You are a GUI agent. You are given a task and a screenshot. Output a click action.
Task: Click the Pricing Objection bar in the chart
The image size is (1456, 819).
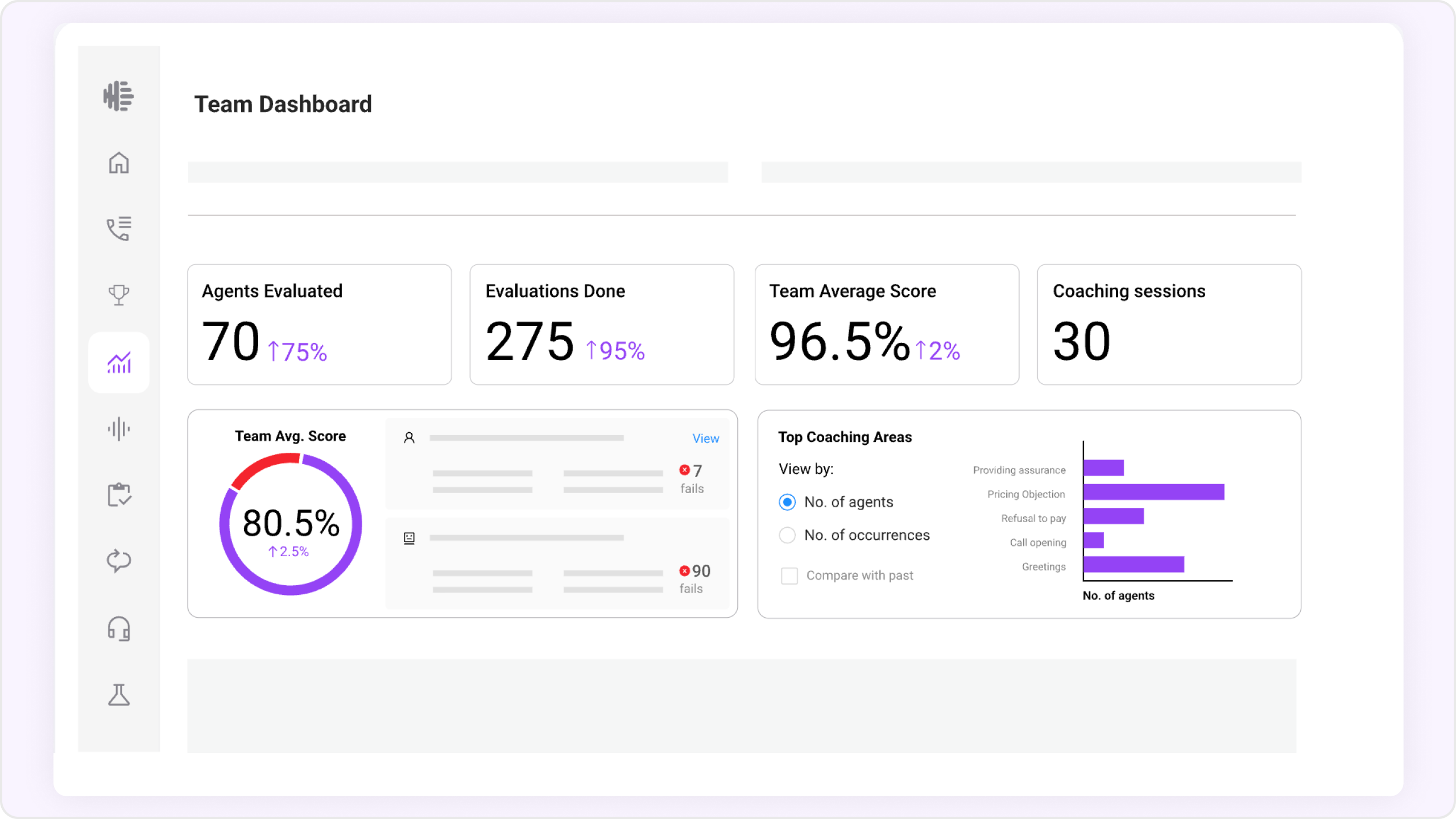click(x=1153, y=492)
